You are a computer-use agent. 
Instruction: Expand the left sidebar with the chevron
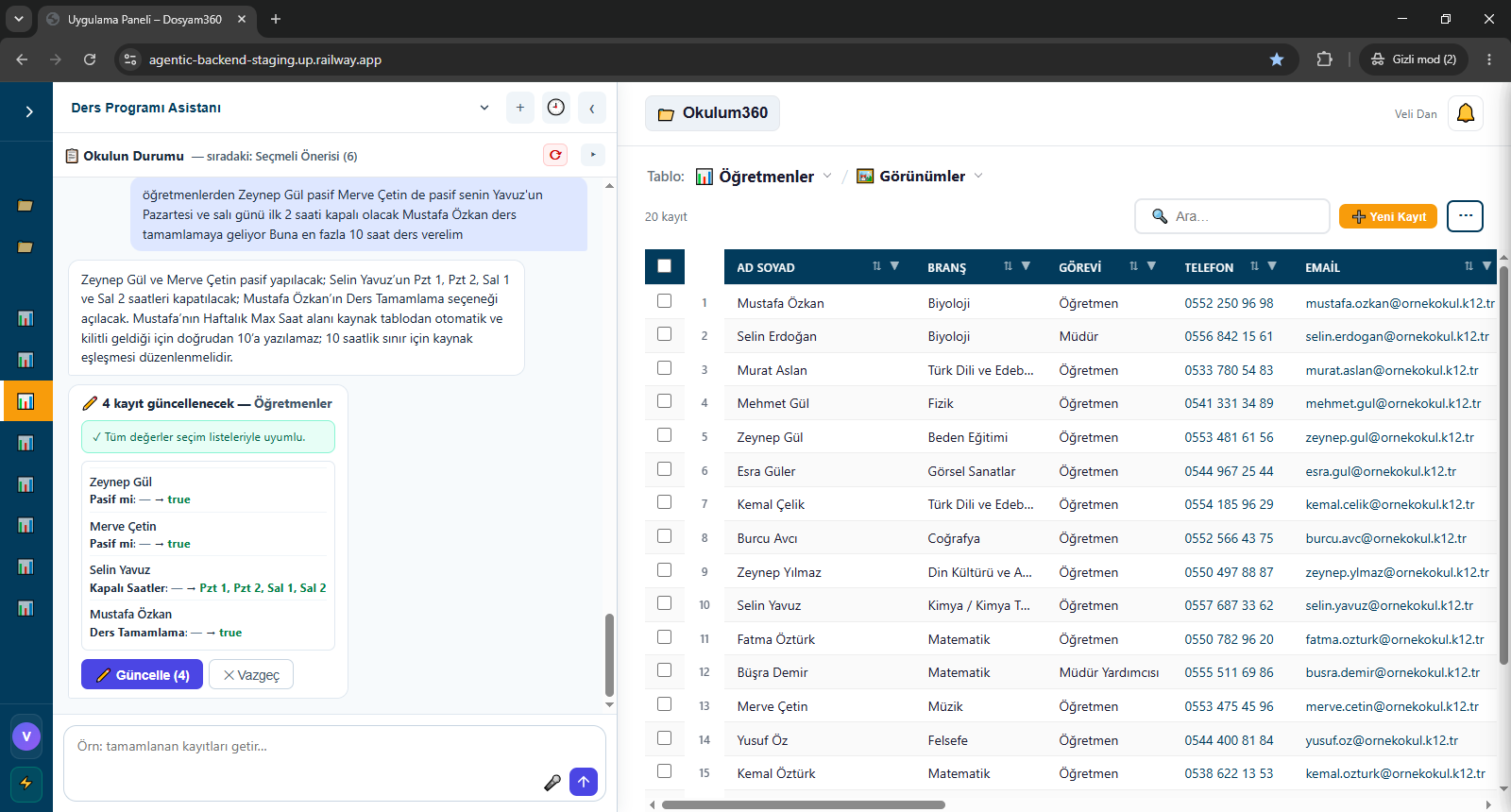click(x=28, y=111)
